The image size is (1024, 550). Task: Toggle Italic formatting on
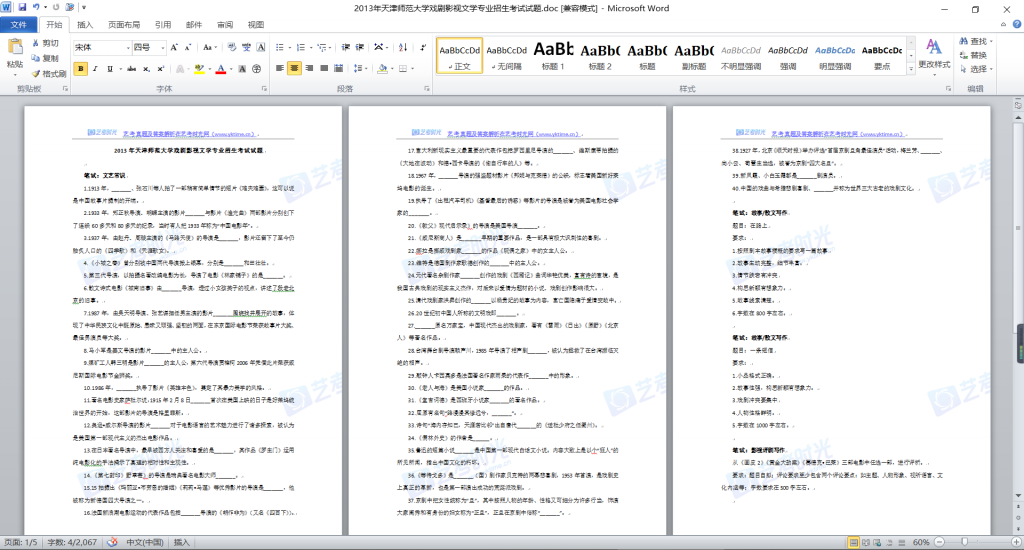pyautogui.click(x=97, y=69)
